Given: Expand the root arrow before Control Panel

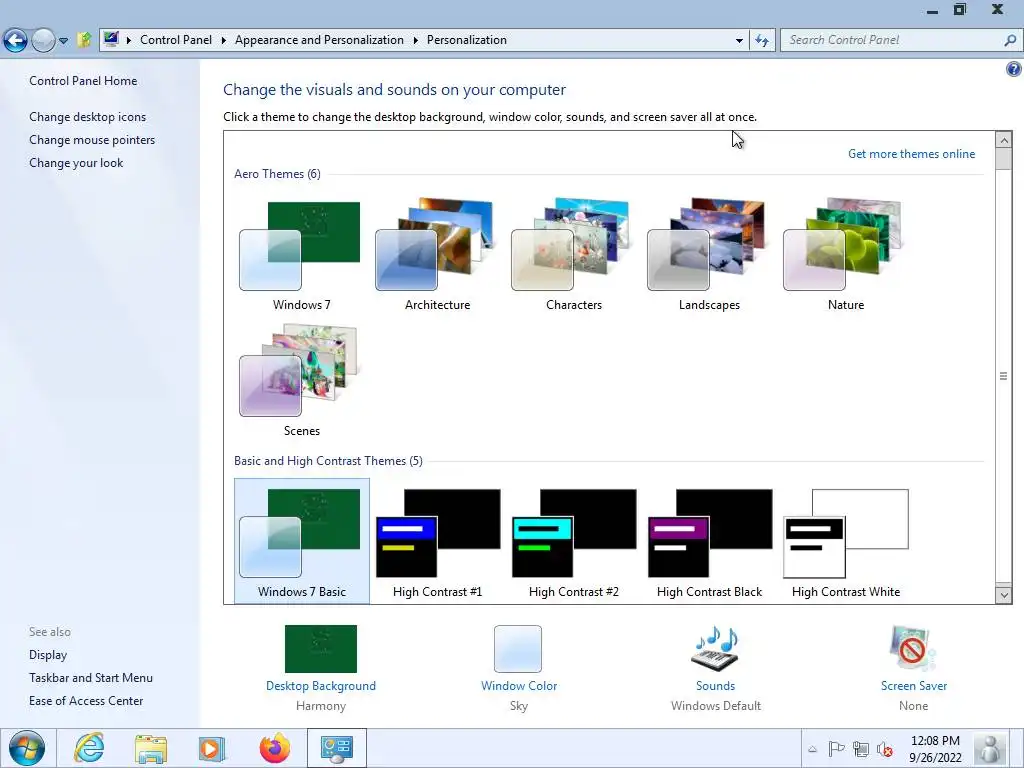Looking at the screenshot, I should (x=129, y=40).
